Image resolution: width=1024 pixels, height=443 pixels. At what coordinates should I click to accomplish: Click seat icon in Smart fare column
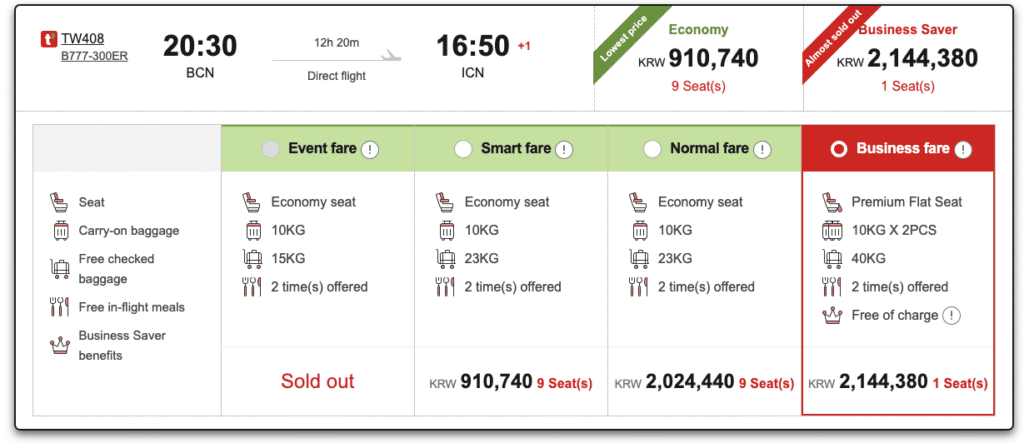[x=445, y=202]
